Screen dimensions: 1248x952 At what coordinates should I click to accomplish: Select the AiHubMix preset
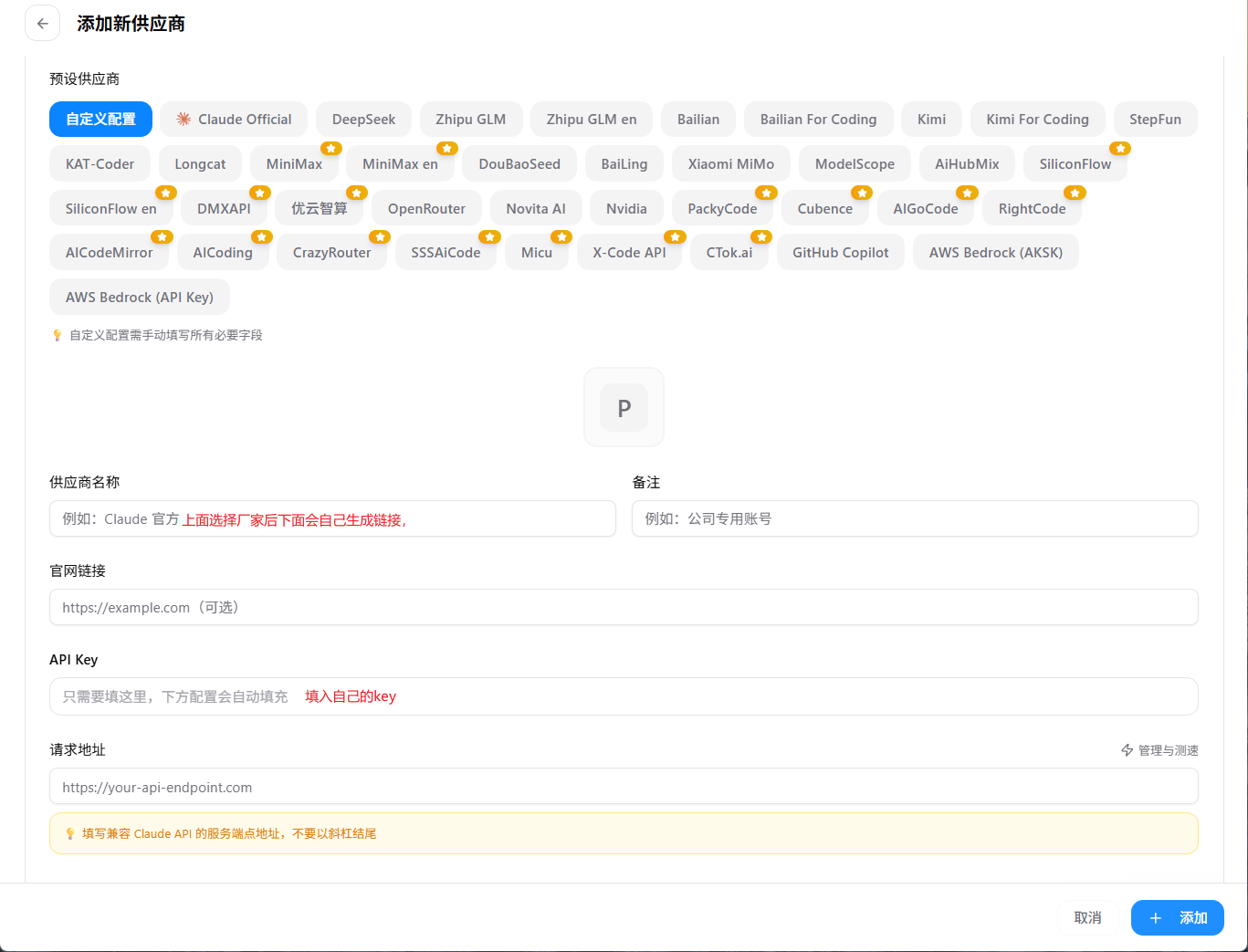(967, 164)
